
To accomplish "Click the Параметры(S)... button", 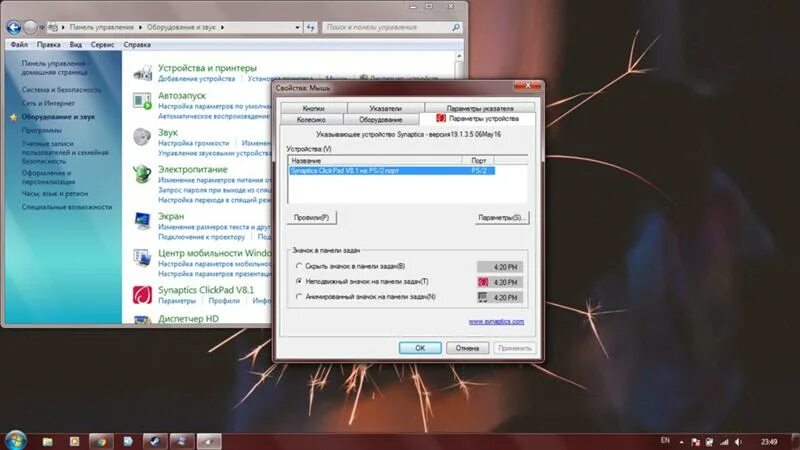I will [502, 217].
